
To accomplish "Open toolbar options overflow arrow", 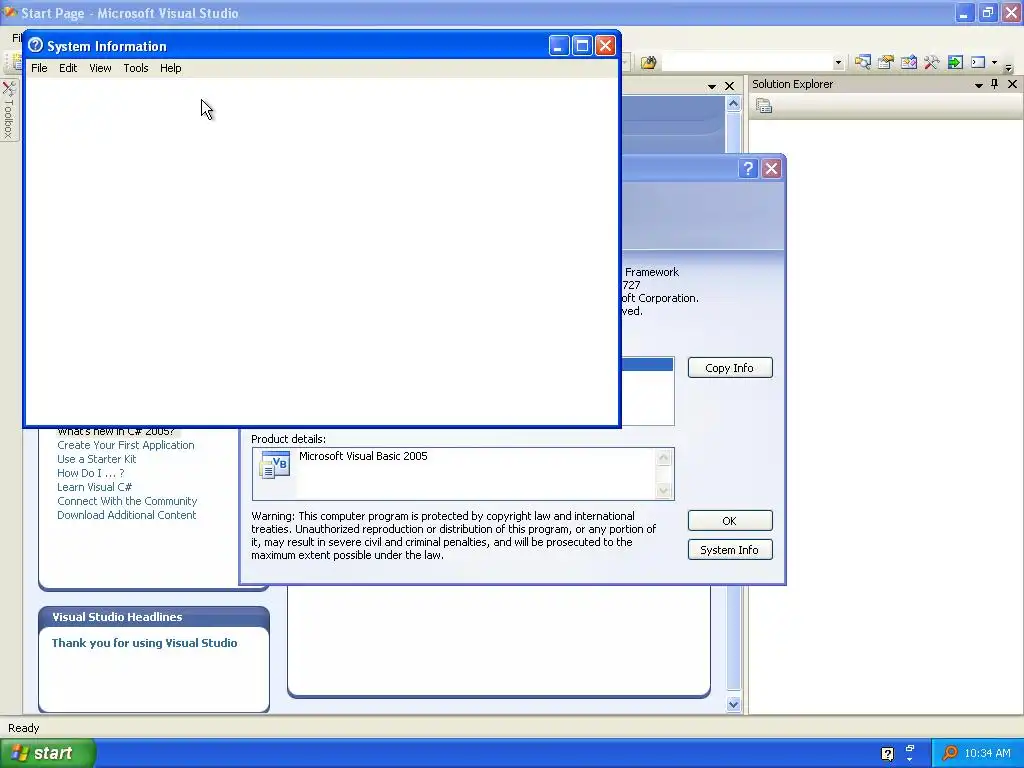I will pyautogui.click(x=1008, y=67).
